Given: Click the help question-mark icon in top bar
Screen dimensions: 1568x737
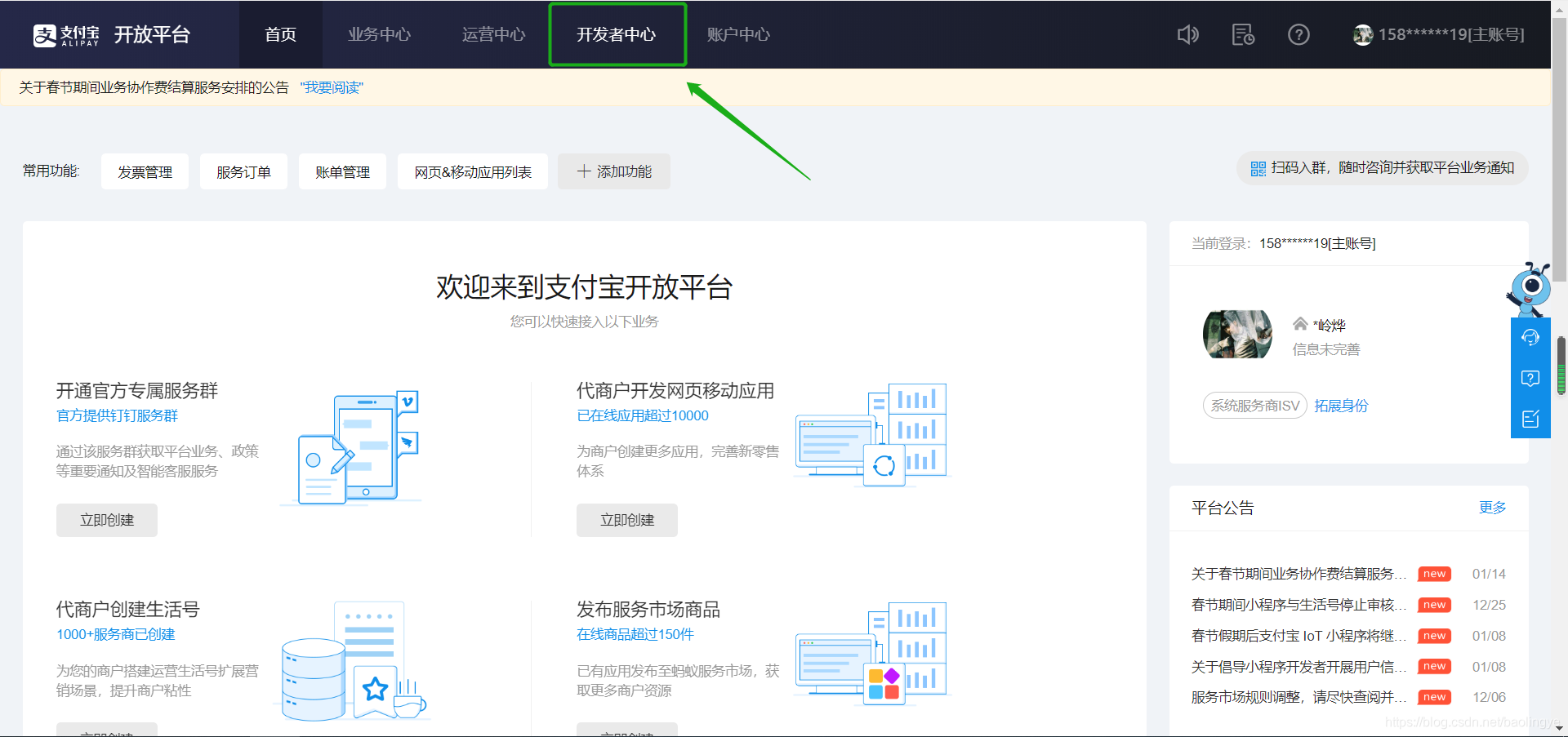Looking at the screenshot, I should point(1298,34).
